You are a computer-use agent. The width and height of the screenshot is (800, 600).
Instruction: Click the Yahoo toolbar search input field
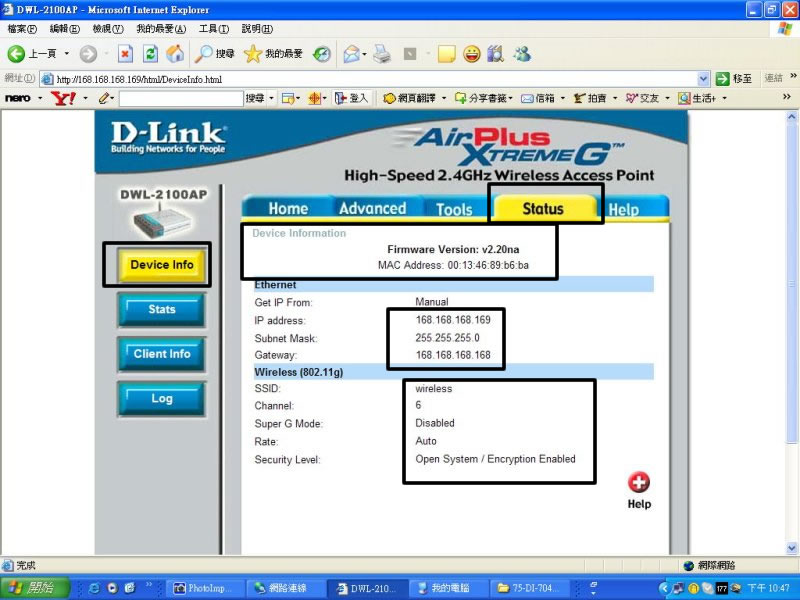[181, 98]
